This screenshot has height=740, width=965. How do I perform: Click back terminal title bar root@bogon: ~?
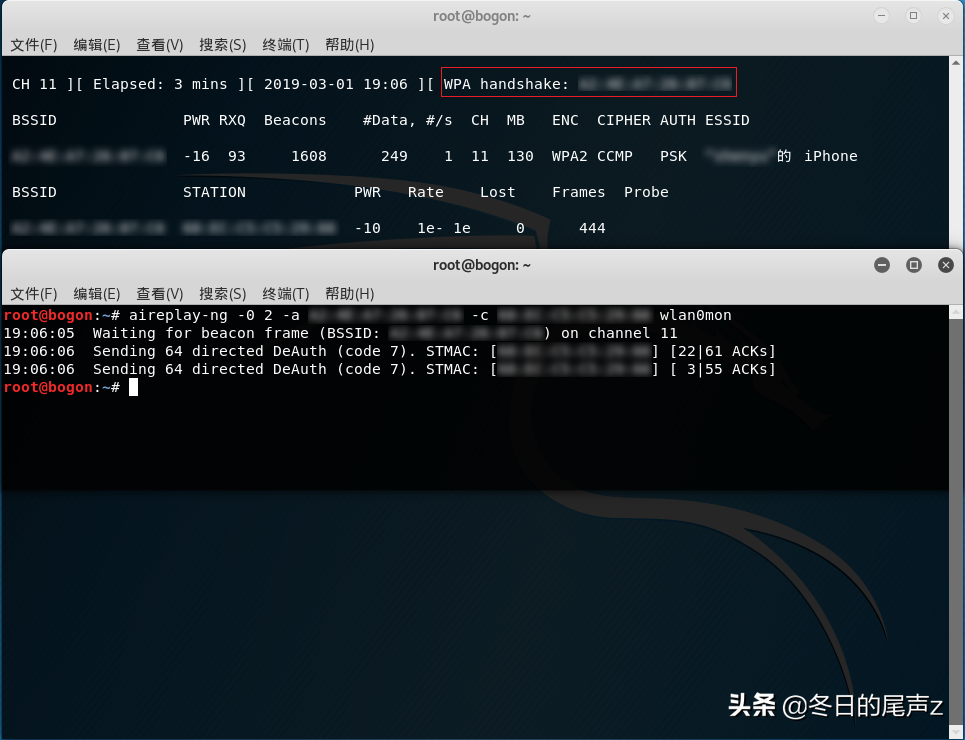click(x=481, y=16)
